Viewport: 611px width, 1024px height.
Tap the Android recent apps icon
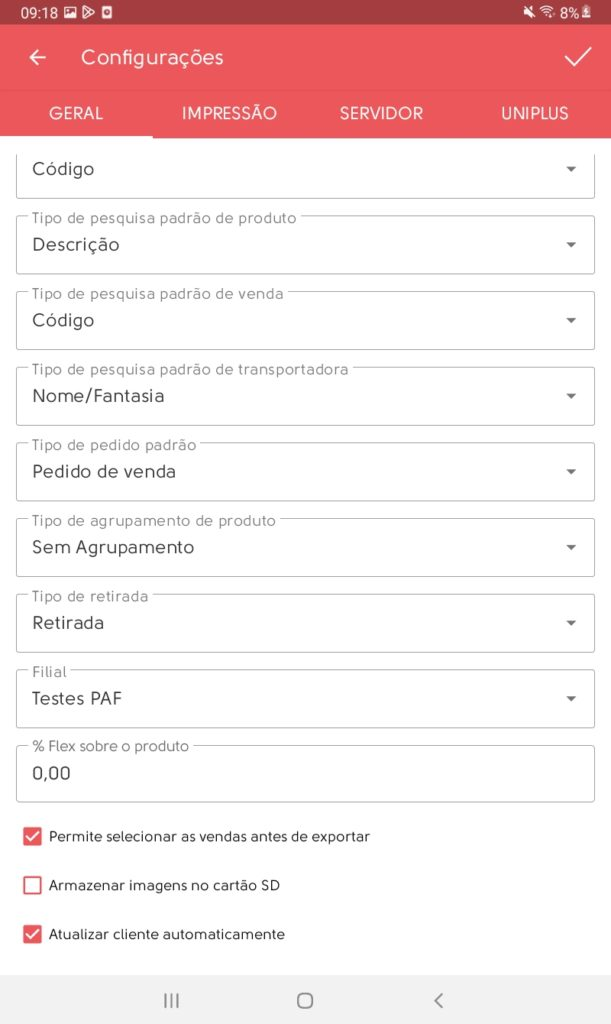171,1000
